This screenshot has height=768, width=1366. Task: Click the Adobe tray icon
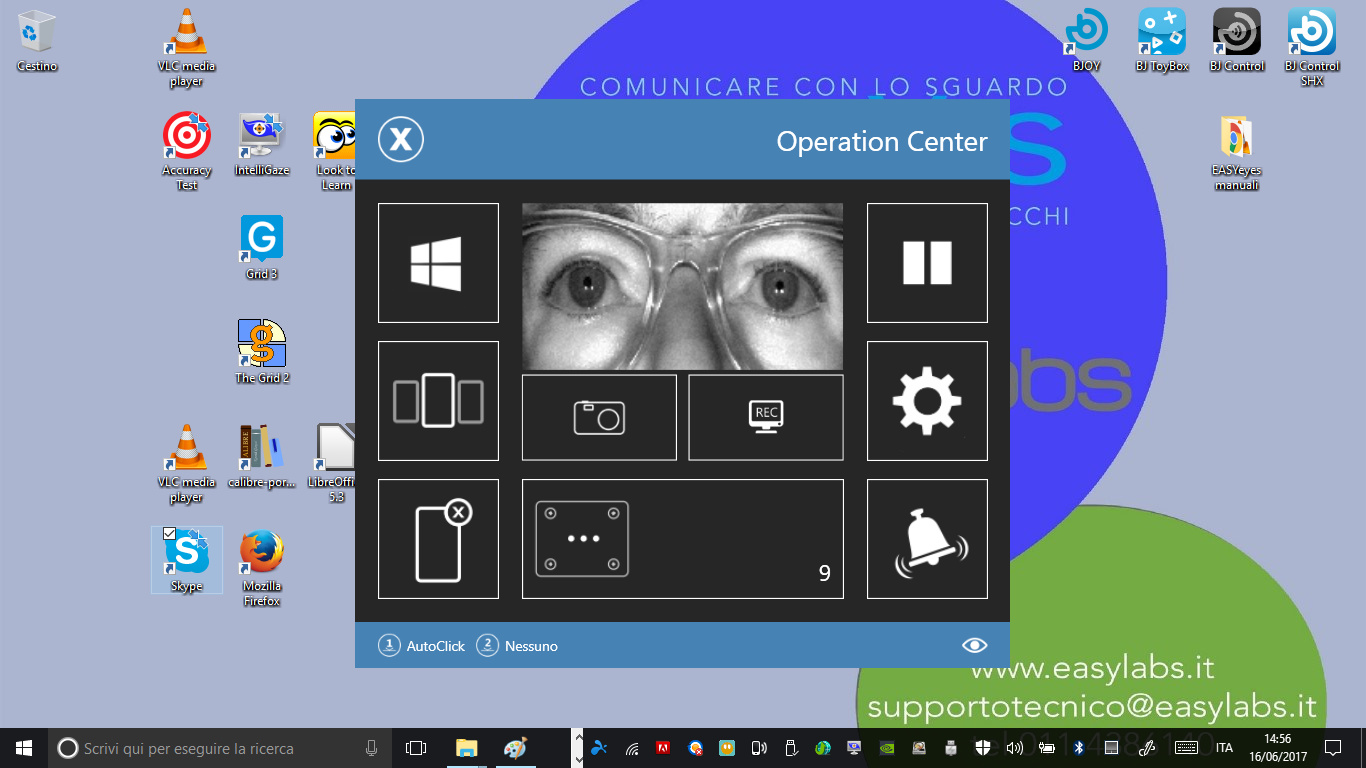[663, 747]
